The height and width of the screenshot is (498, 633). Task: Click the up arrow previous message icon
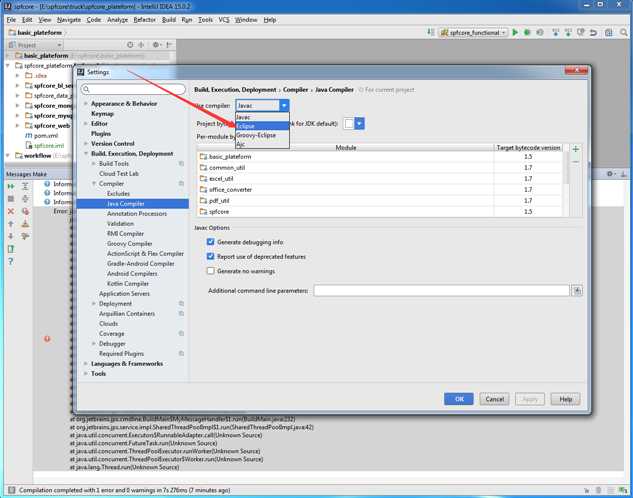click(11, 224)
